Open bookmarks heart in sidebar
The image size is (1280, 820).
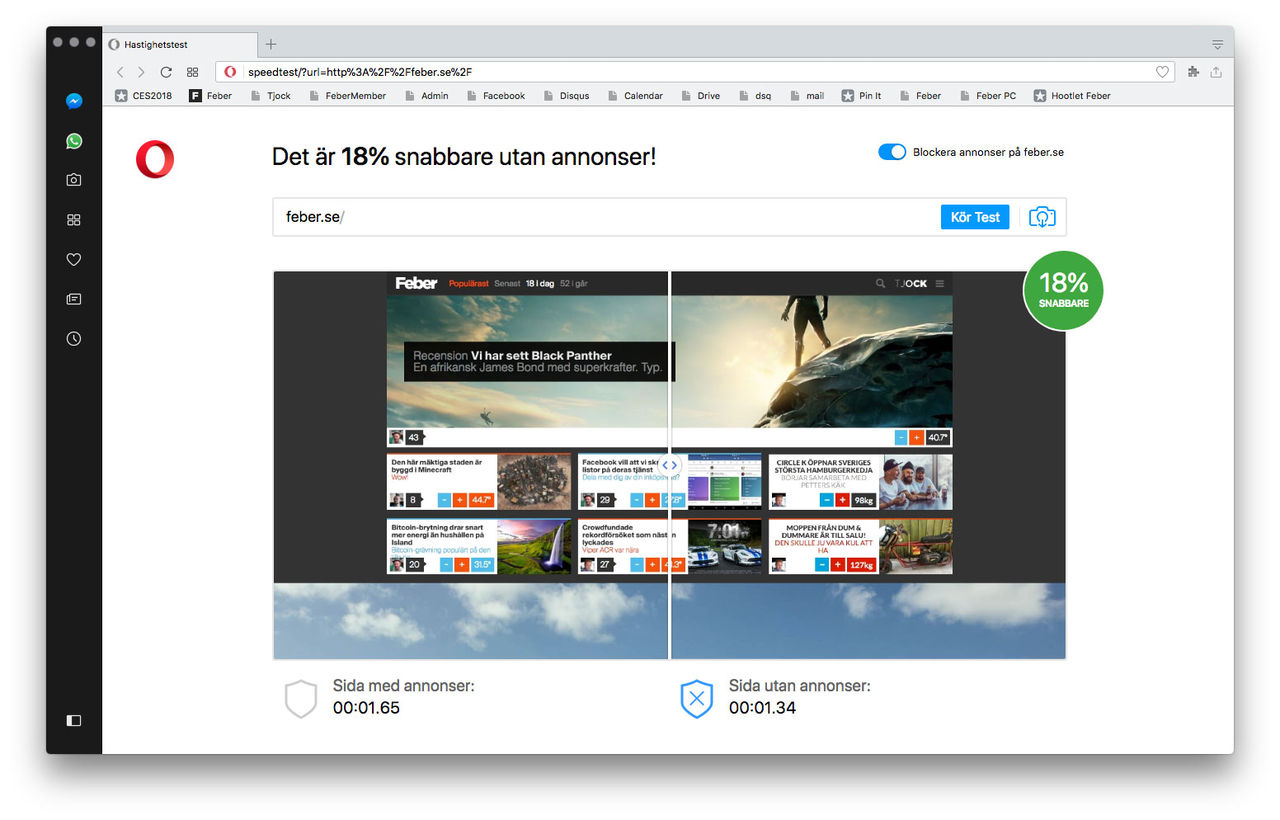(x=74, y=260)
